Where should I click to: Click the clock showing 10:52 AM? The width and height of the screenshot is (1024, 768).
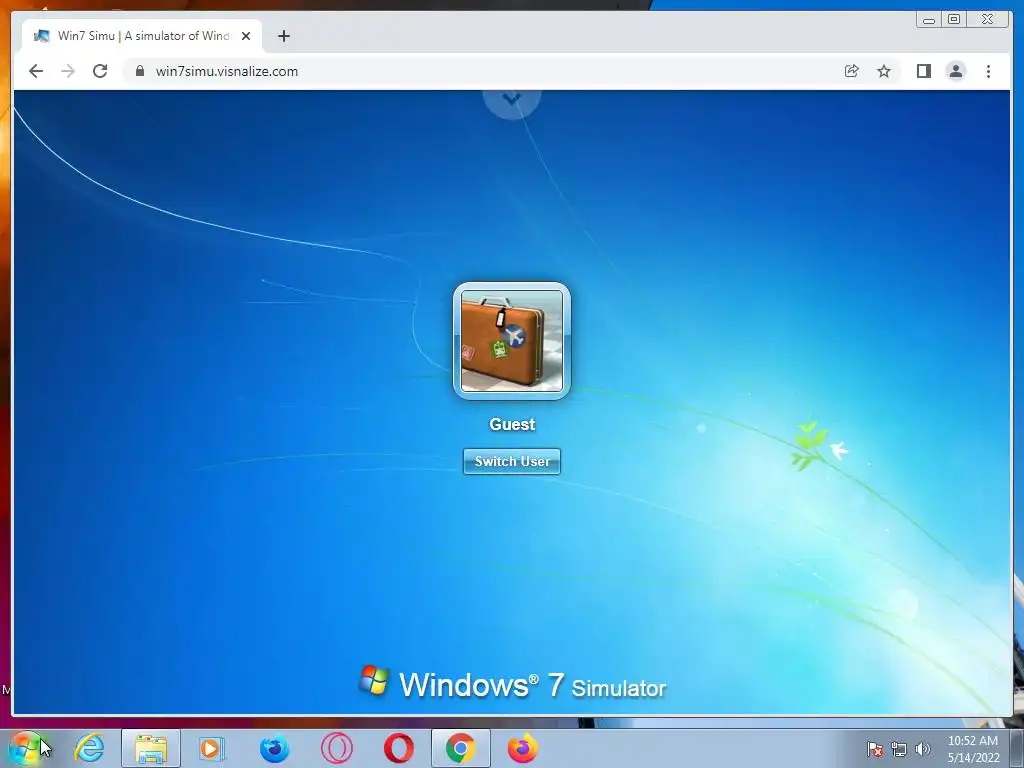tap(972, 749)
